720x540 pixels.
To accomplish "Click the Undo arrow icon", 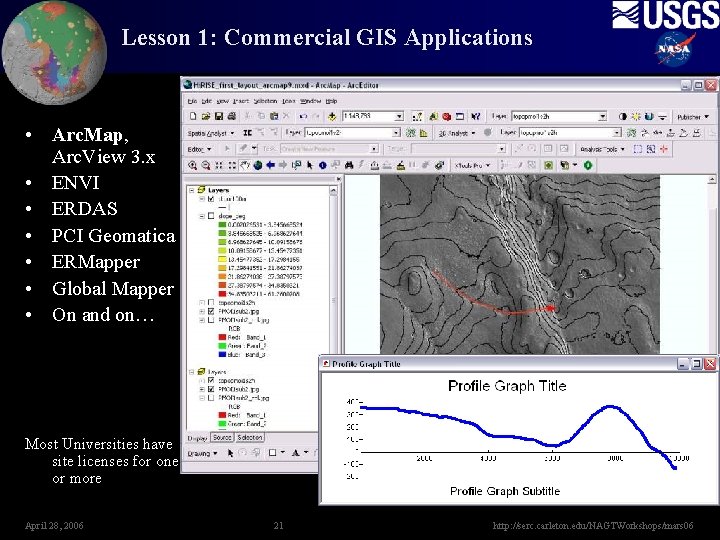I will coord(303,117).
